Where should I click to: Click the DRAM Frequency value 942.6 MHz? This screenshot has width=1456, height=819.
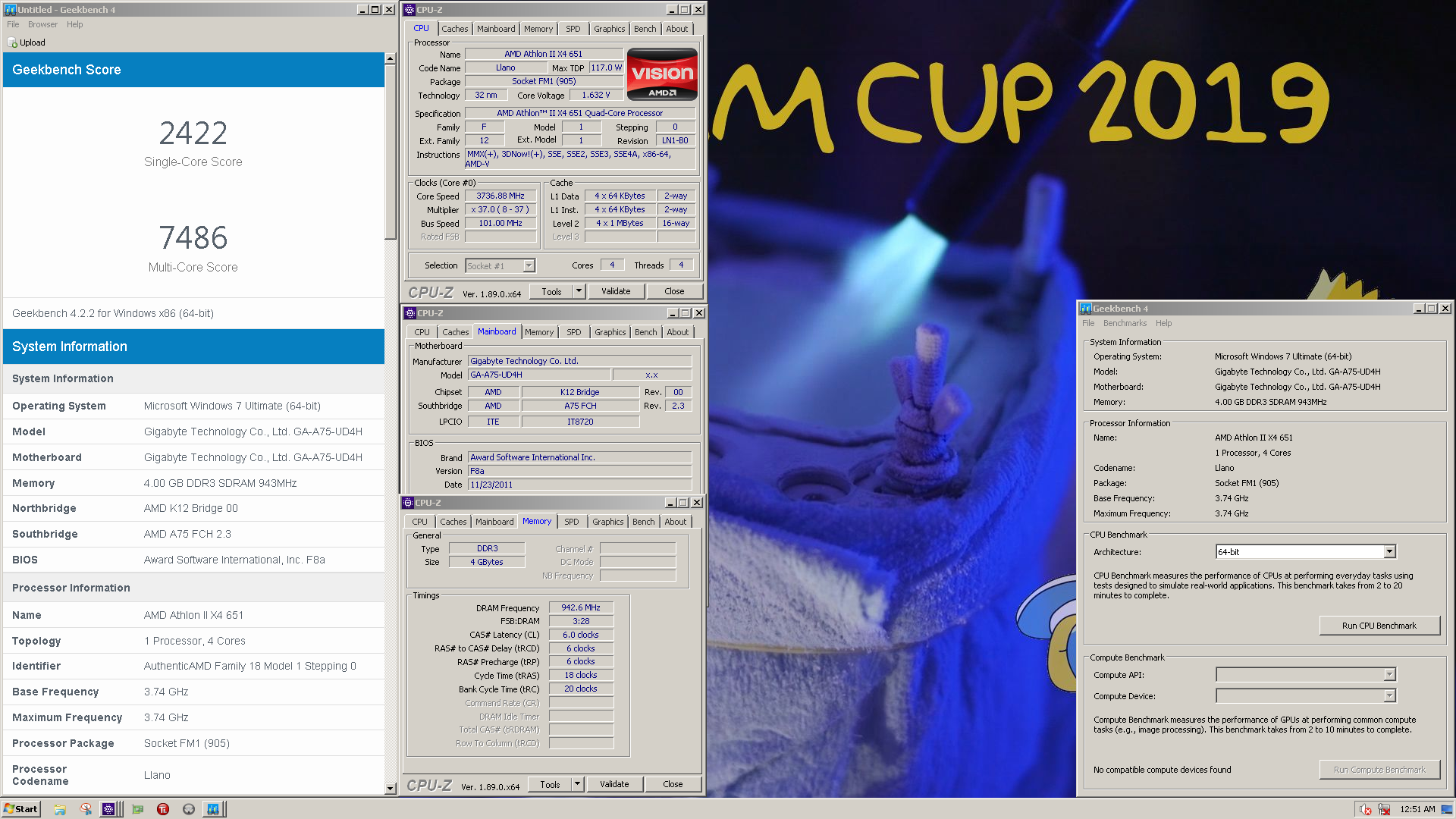point(581,607)
